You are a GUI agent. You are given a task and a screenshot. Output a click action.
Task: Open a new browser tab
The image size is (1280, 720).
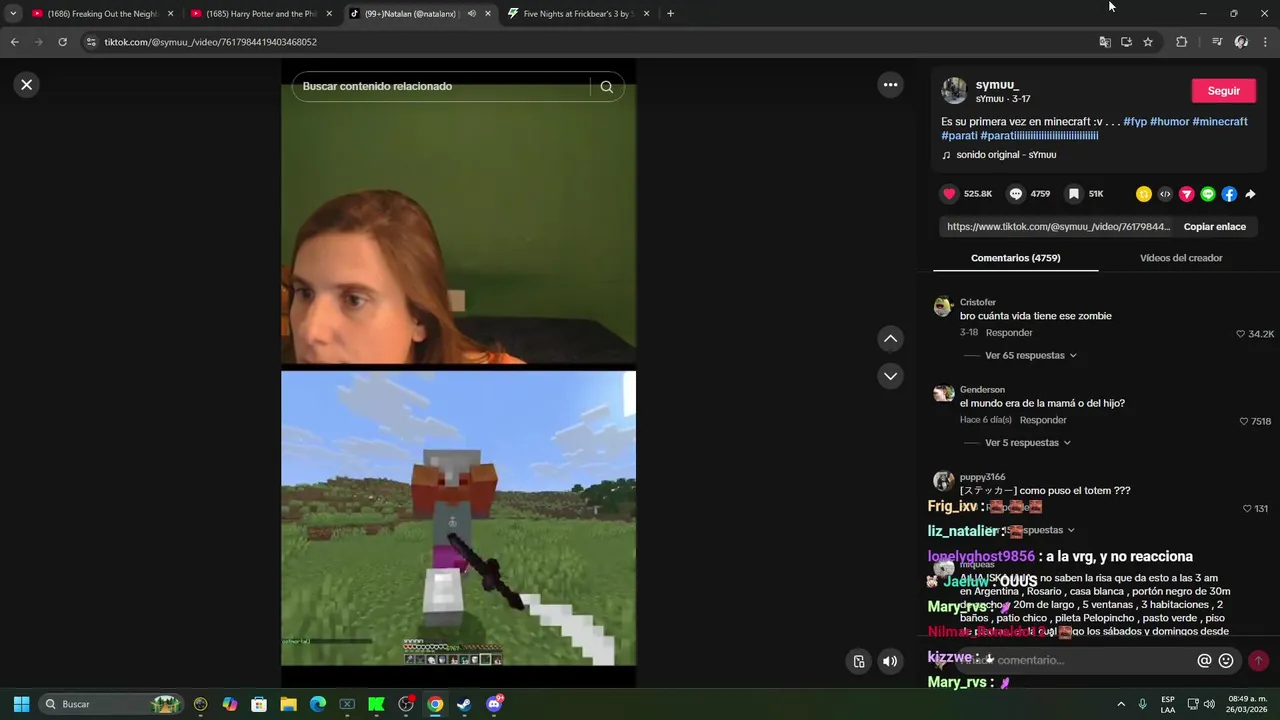tap(670, 14)
